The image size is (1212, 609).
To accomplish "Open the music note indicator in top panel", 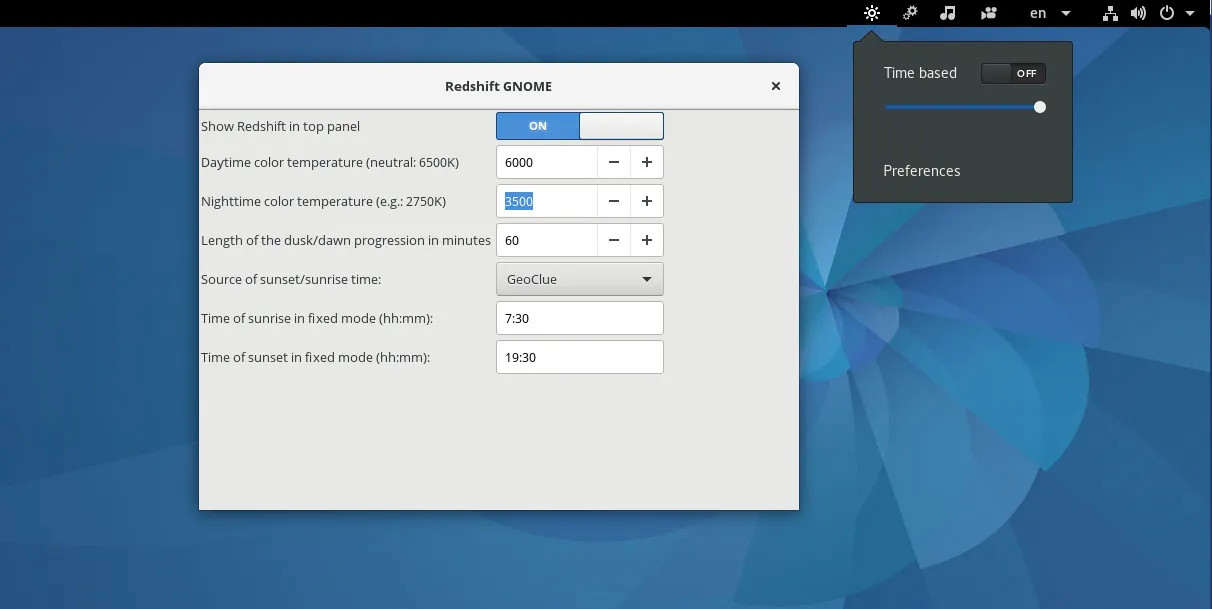I will pos(949,13).
